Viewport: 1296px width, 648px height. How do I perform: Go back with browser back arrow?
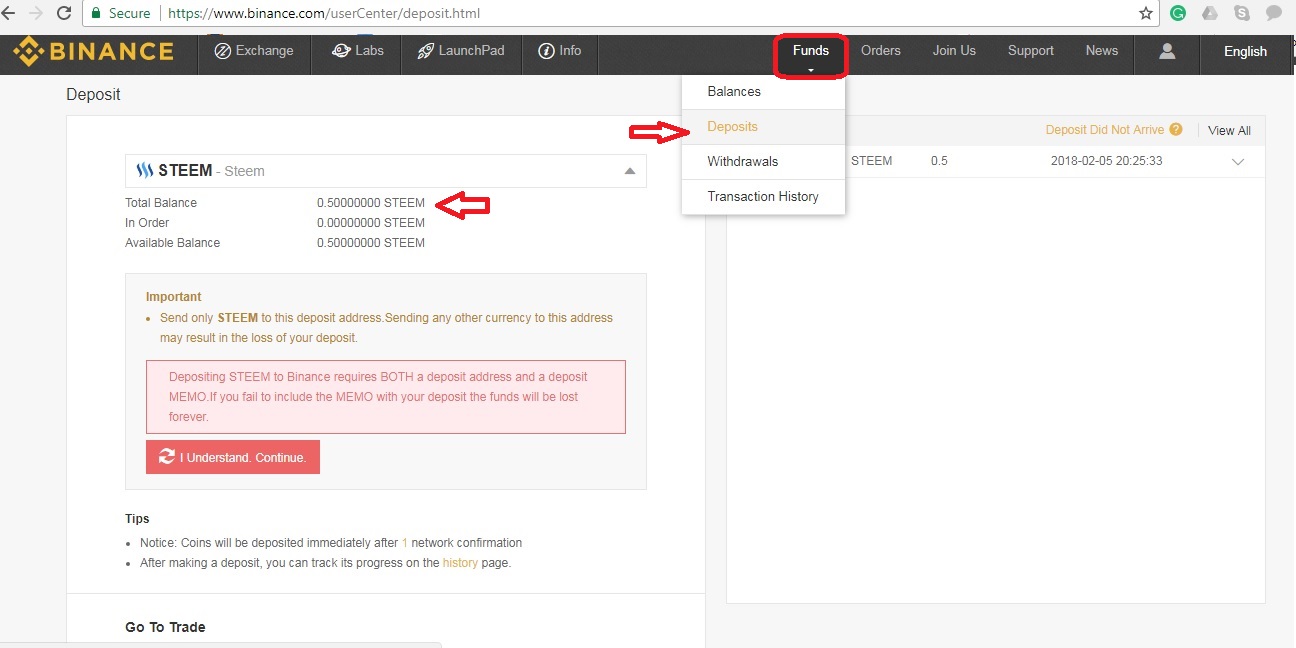coord(10,14)
